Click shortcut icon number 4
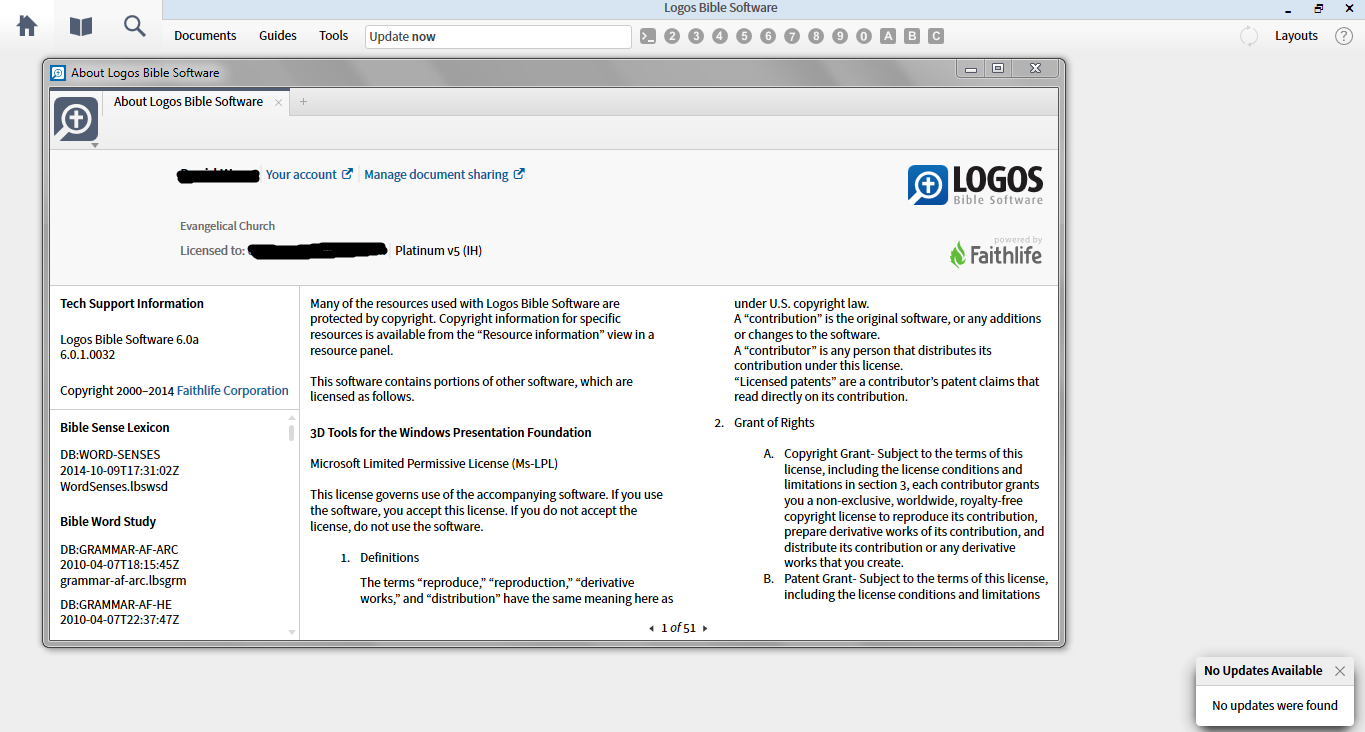1365x732 pixels. 720,36
